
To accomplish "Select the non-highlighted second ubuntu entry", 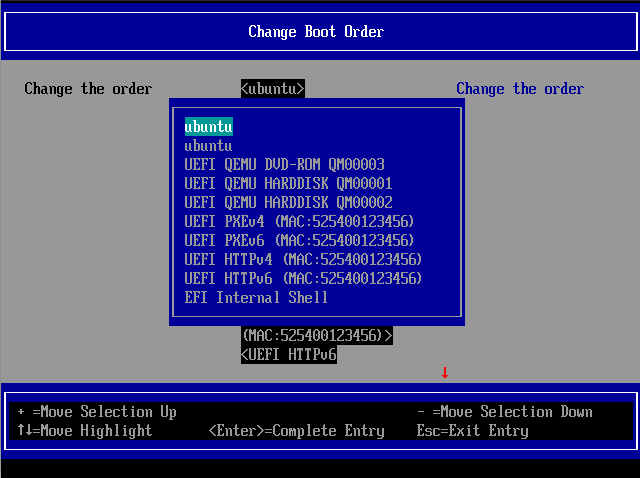I will 208,146.
